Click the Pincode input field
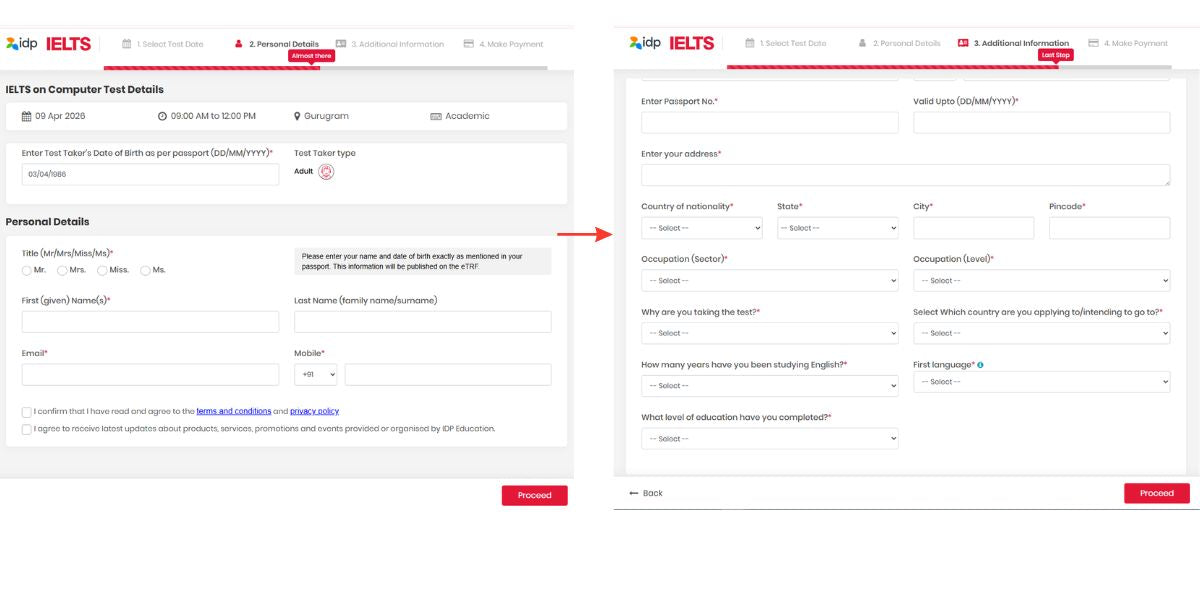The width and height of the screenshot is (1200, 600). [1109, 228]
